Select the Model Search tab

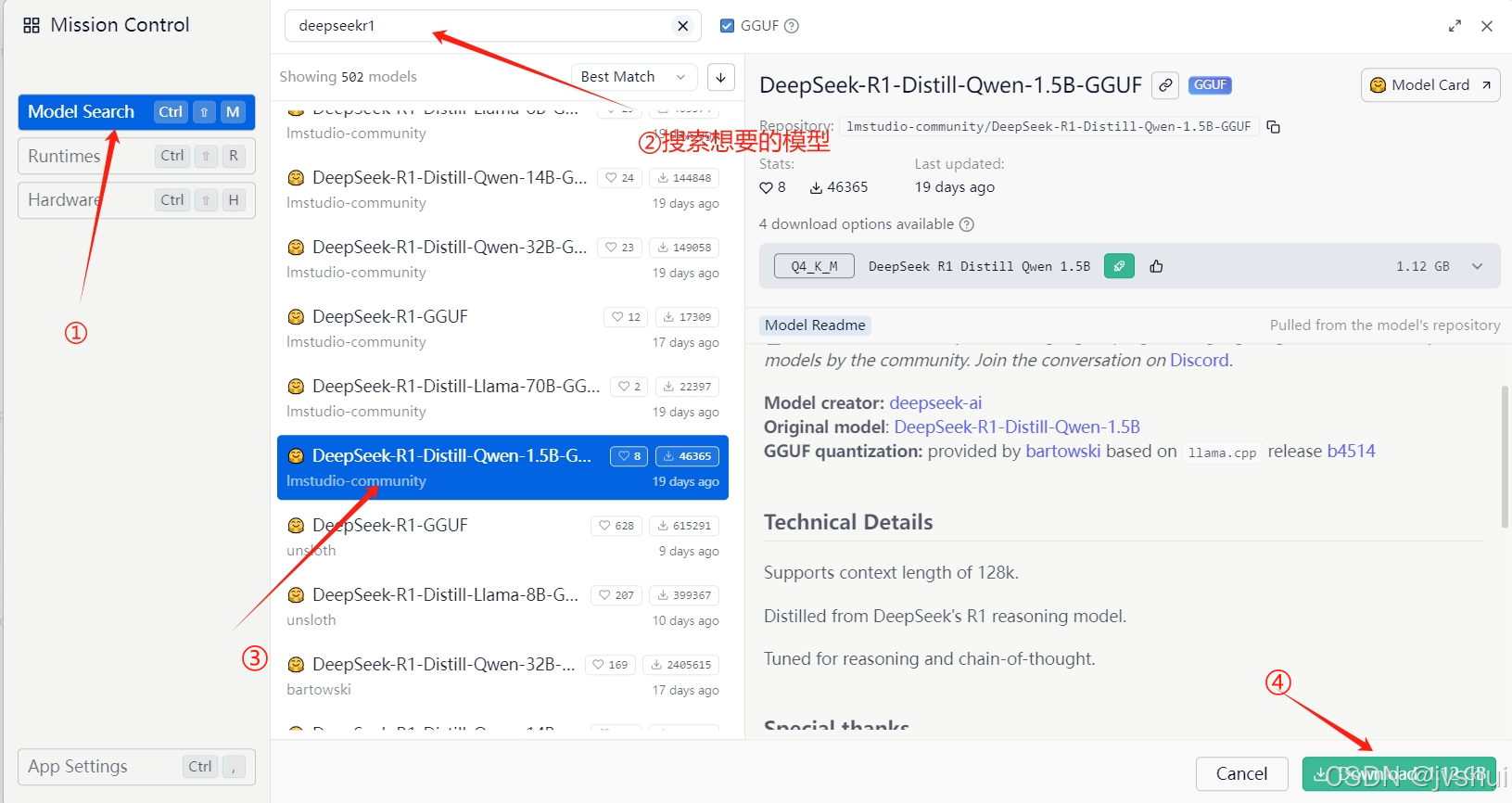(136, 112)
